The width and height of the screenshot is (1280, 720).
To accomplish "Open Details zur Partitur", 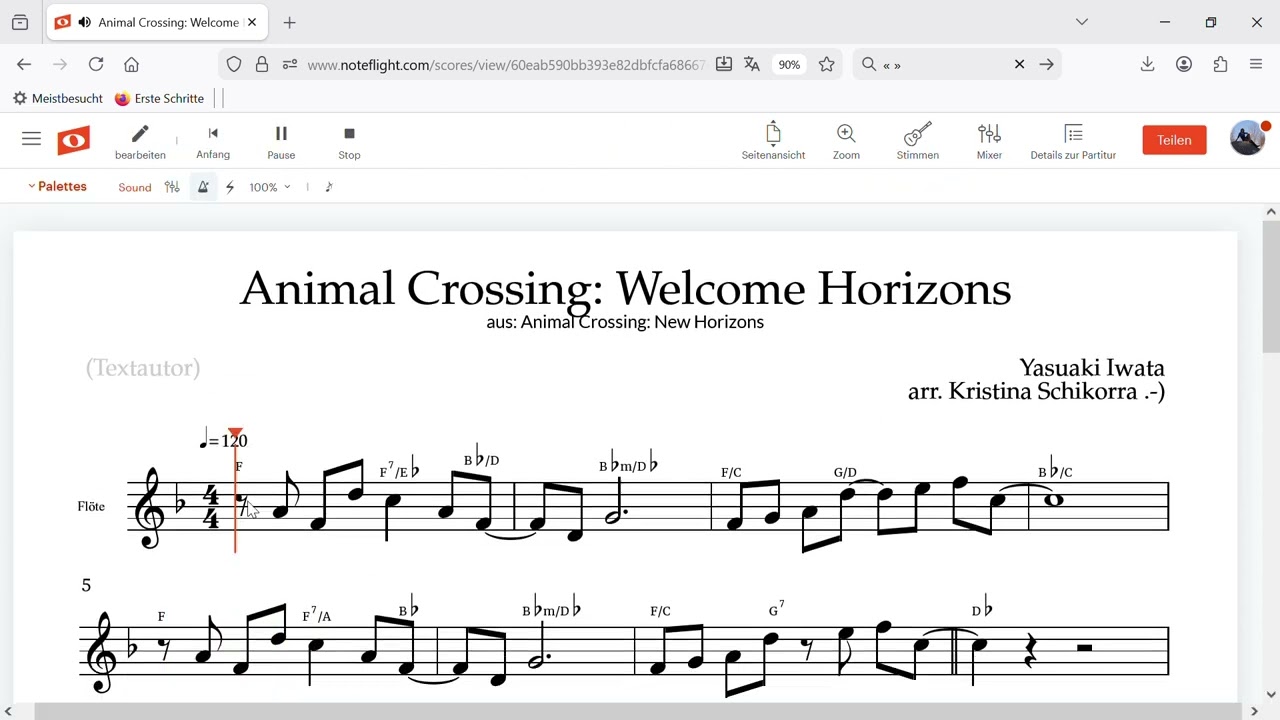I will pos(1073,141).
